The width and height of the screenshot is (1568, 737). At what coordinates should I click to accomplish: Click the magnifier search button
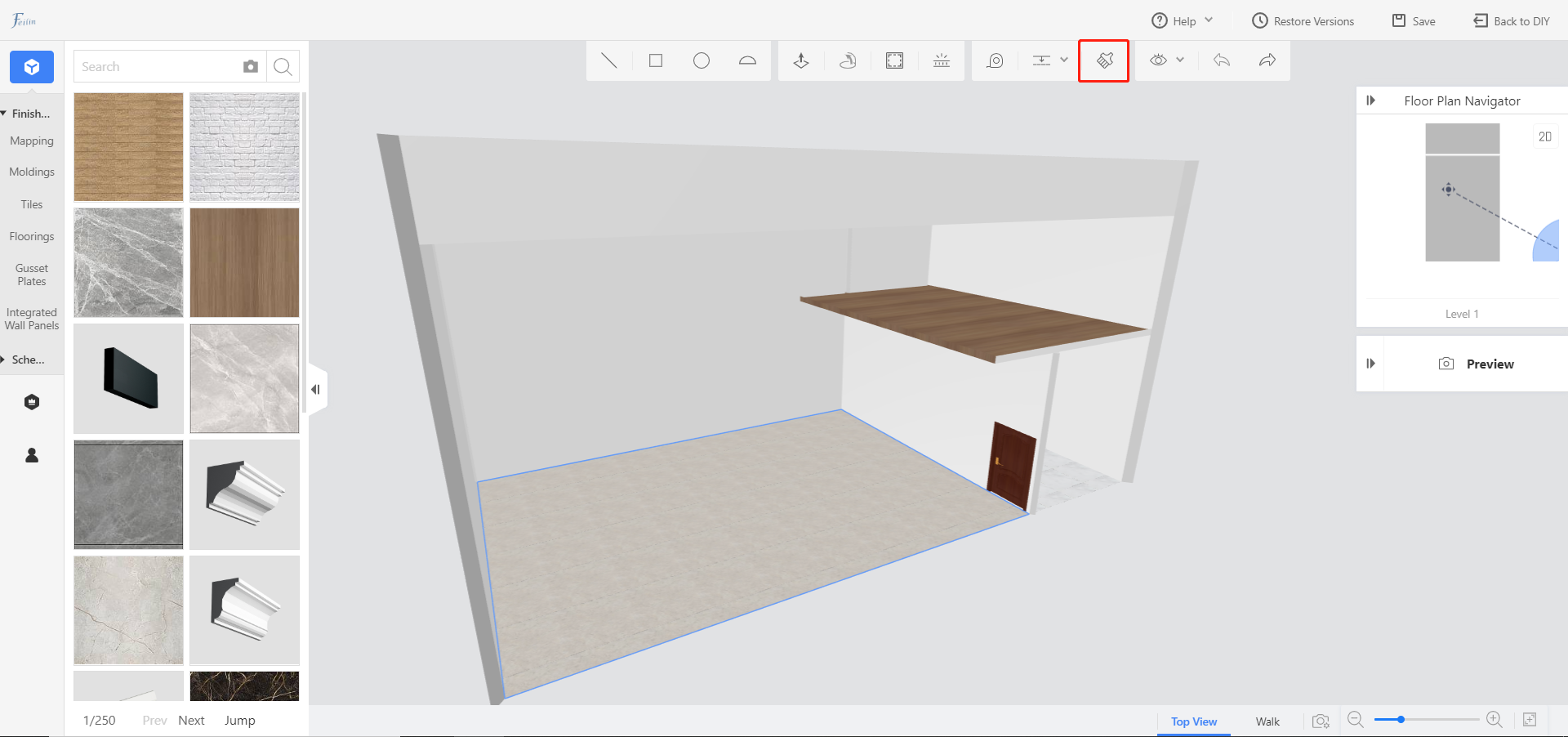[283, 67]
